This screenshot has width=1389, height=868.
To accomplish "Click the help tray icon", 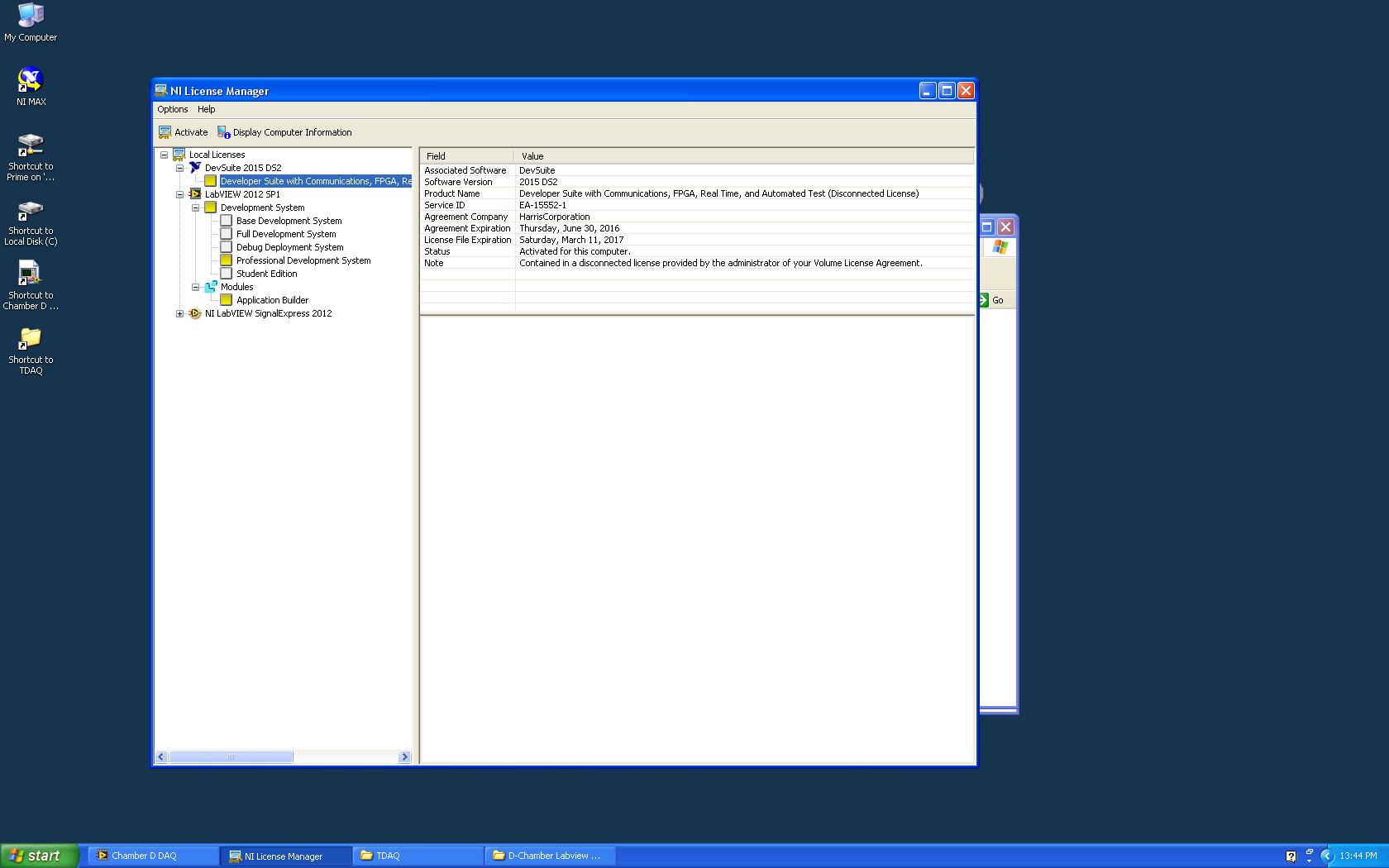I will coord(1291,856).
